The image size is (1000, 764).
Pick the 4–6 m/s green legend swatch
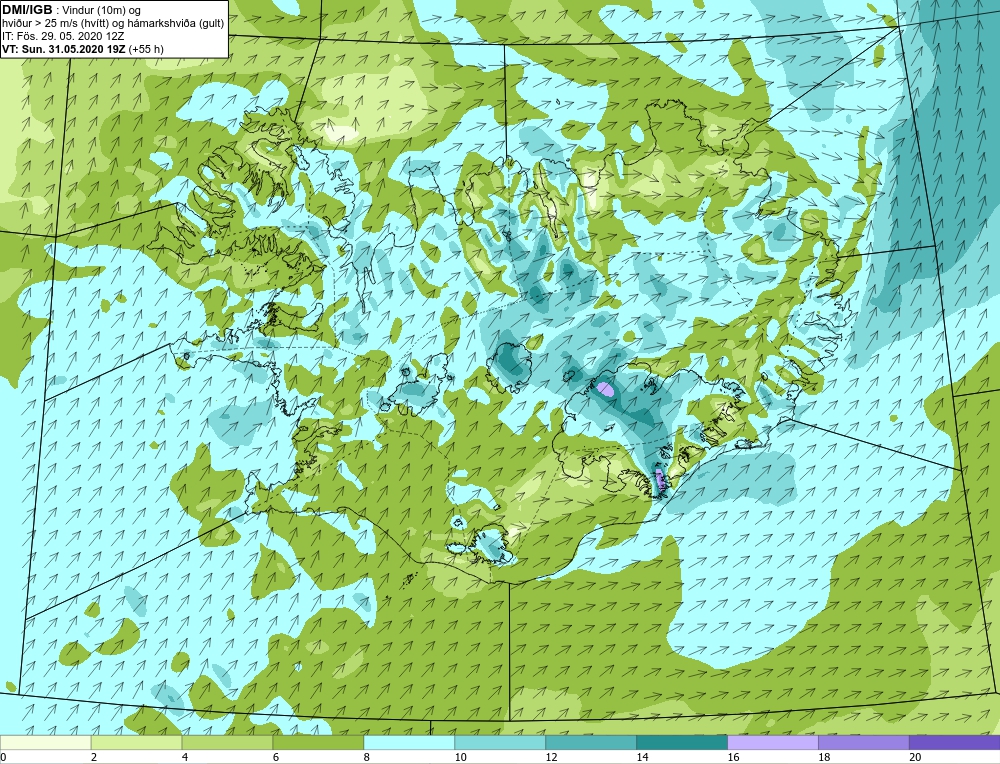coord(227,743)
